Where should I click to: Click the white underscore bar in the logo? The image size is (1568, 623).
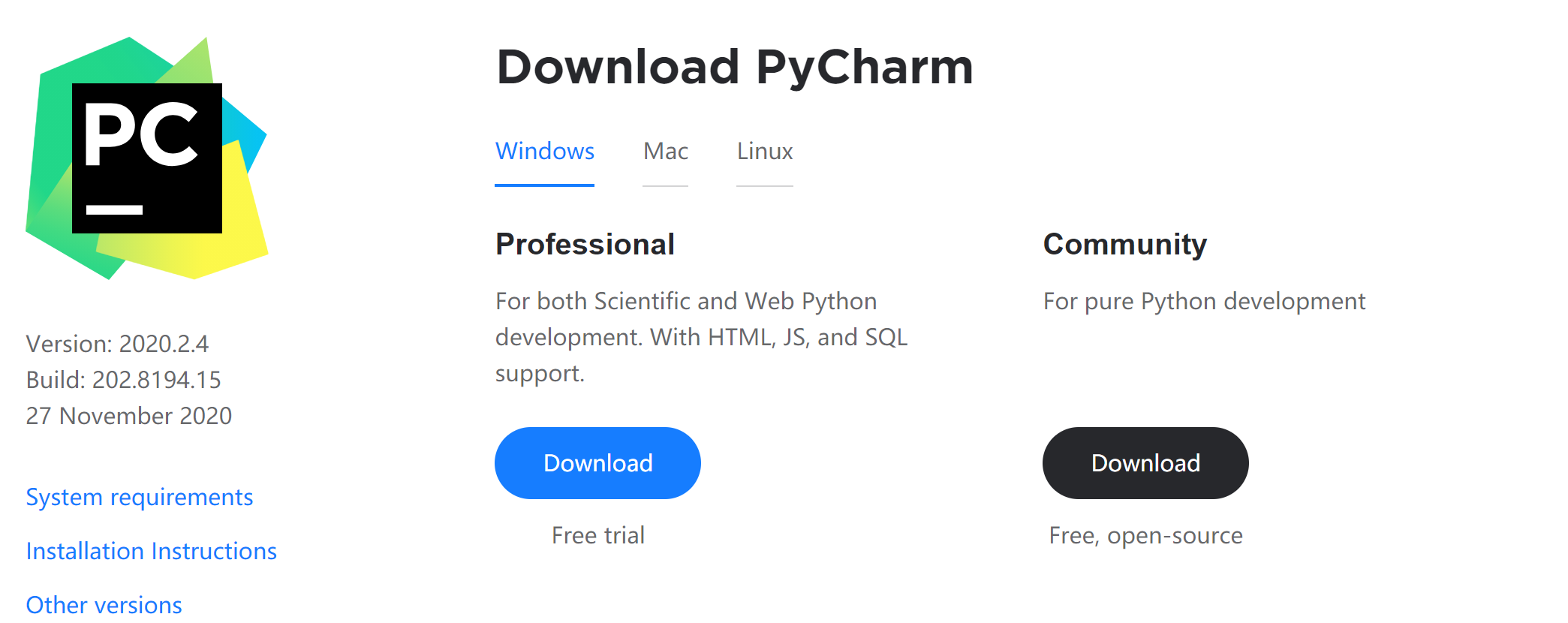coord(114,209)
